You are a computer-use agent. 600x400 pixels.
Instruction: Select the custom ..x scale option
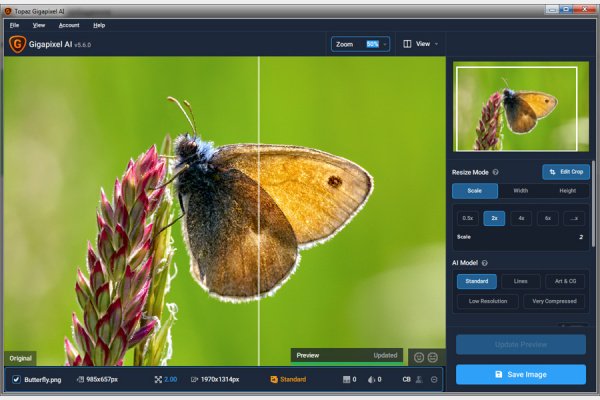click(x=574, y=218)
